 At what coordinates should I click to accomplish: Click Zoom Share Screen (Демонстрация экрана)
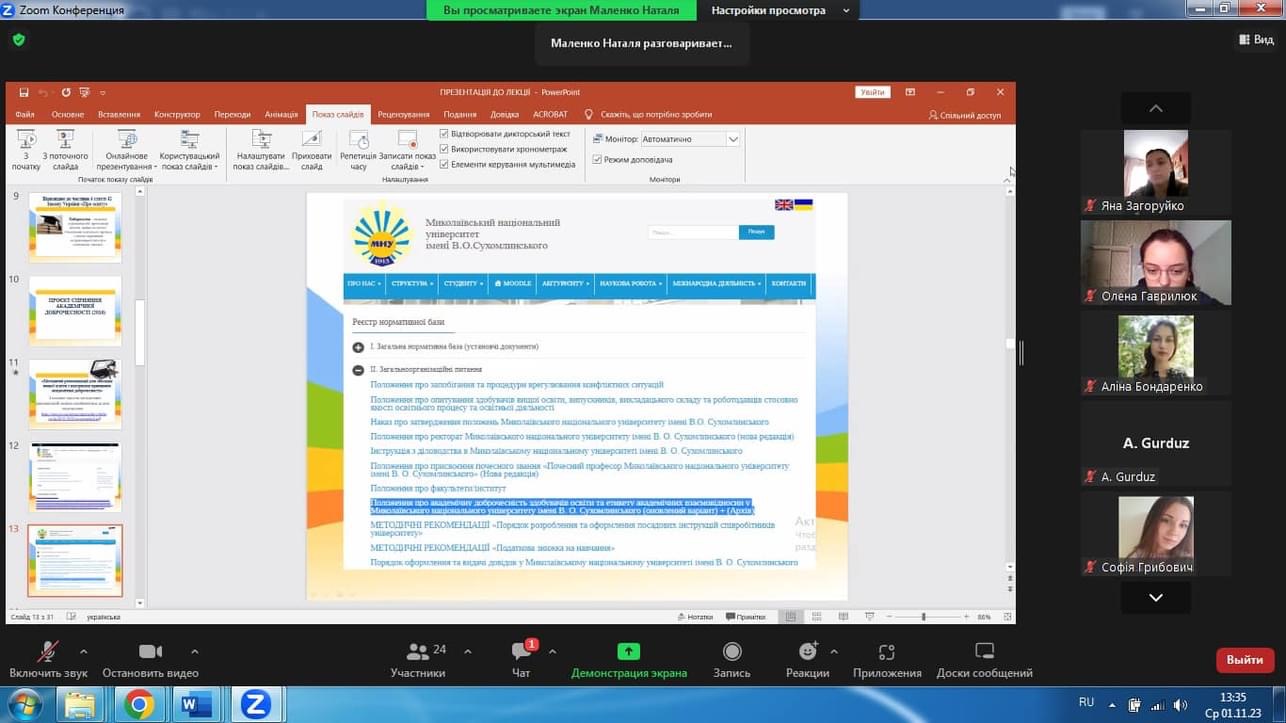pos(629,660)
